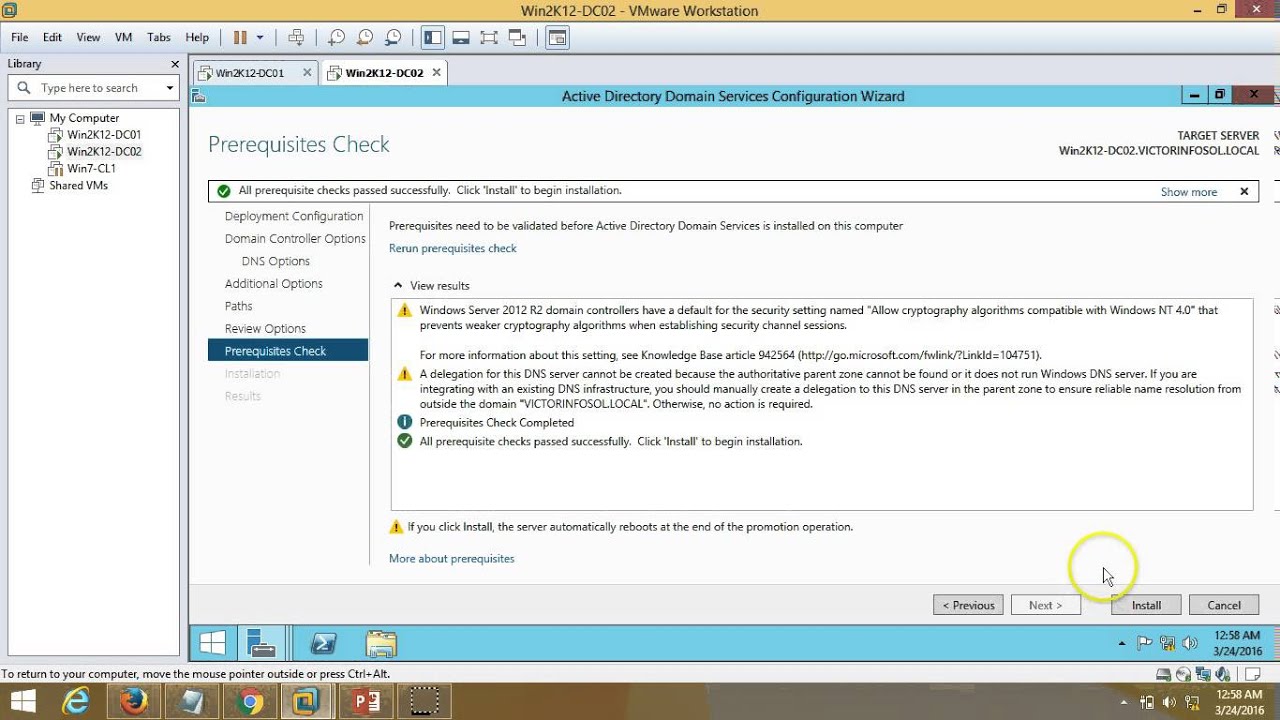Viewport: 1280px width, 720px height.
Task: Open Server Manager from guest taskbar
Action: pyautogui.click(x=262, y=643)
